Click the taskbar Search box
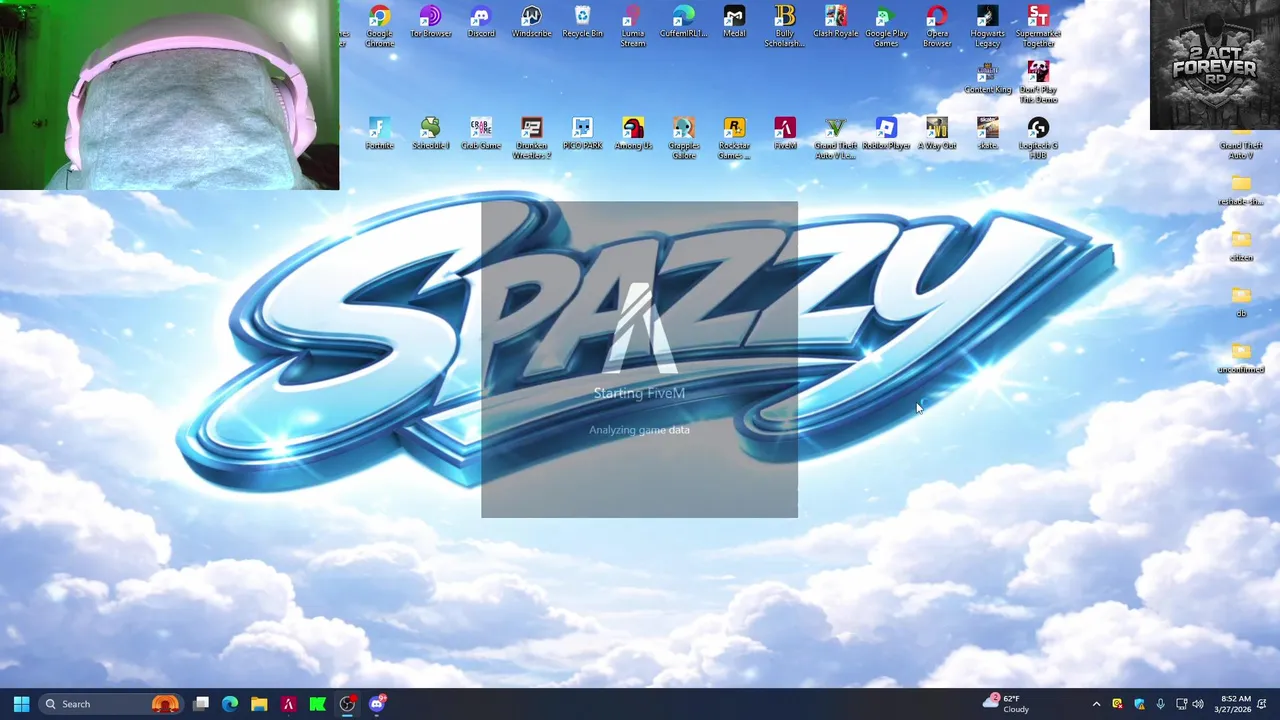 (112, 704)
